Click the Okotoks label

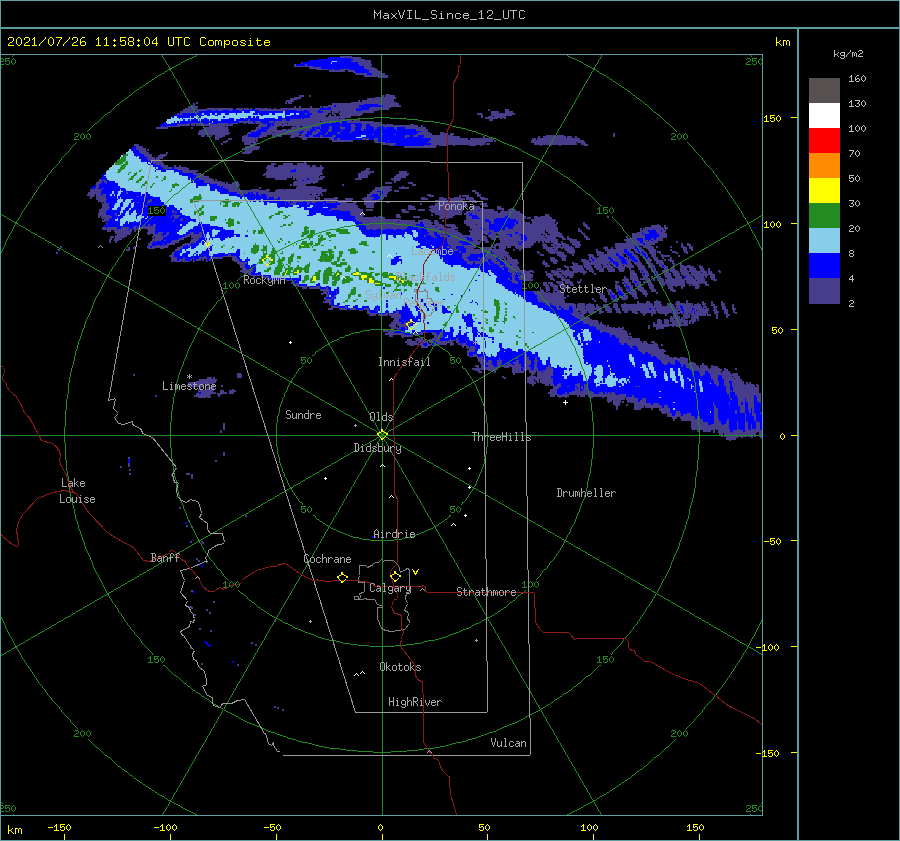400,667
